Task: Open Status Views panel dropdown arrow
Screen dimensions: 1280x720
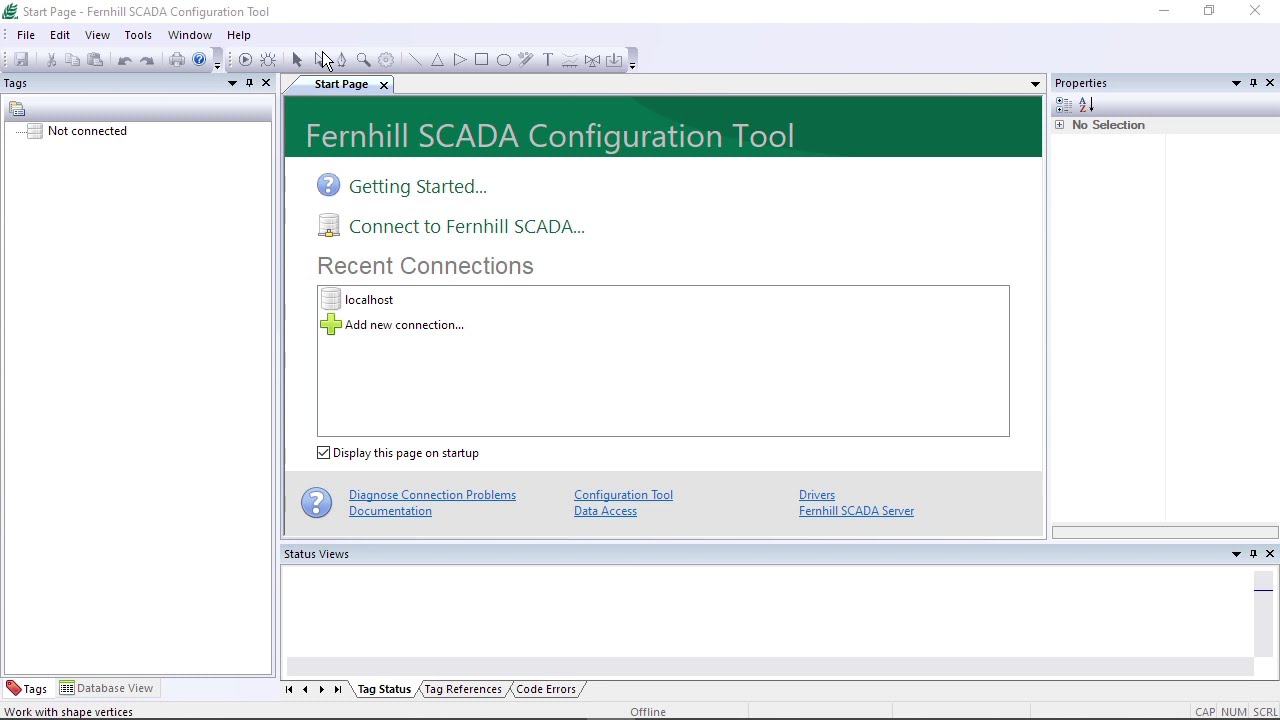Action: (x=1236, y=554)
